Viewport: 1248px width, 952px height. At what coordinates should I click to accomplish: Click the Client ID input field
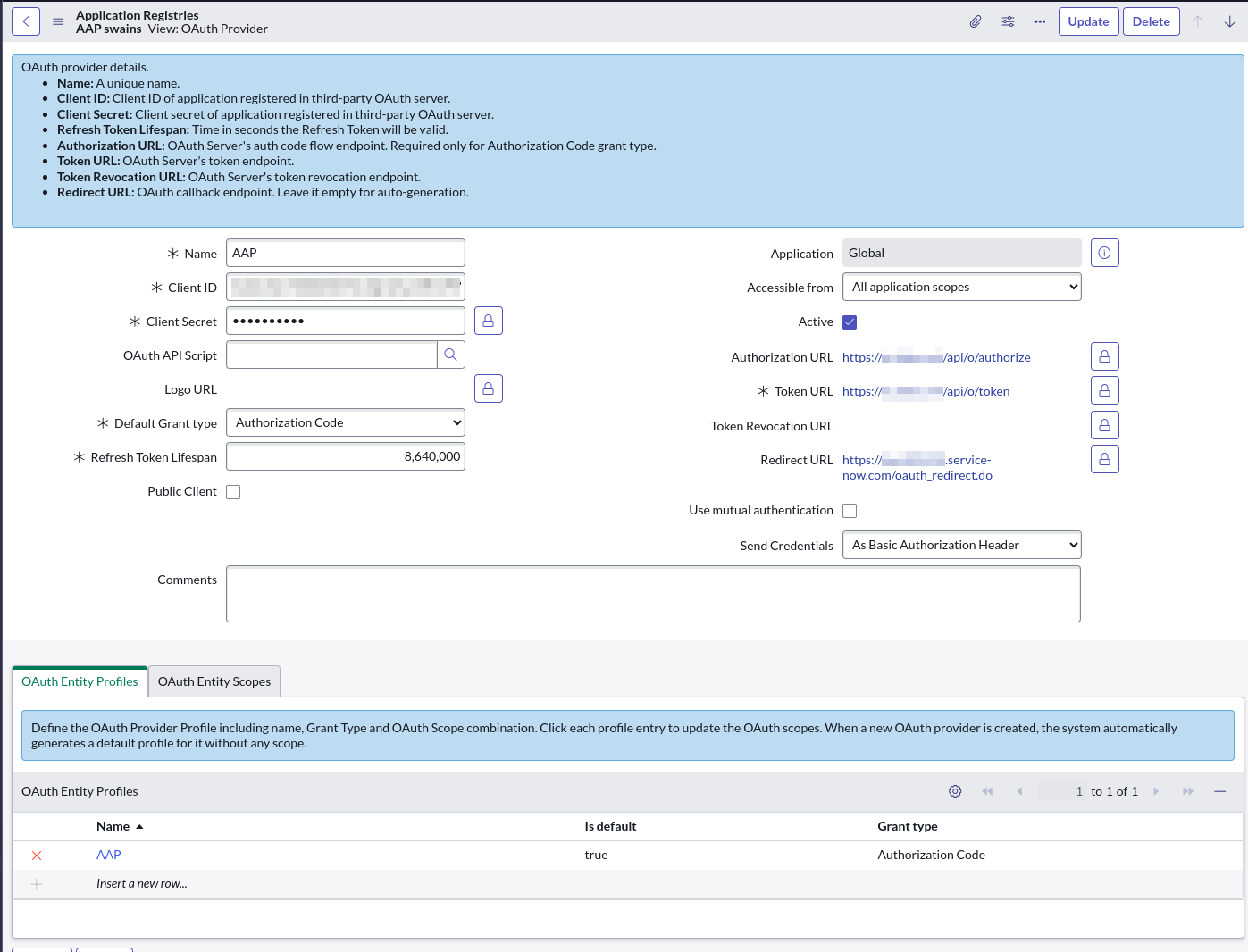click(346, 287)
